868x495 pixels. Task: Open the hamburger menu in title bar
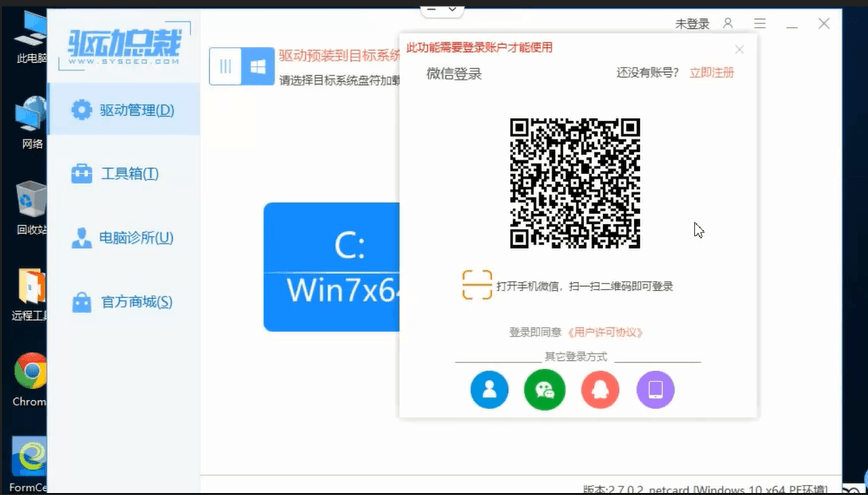[x=760, y=23]
